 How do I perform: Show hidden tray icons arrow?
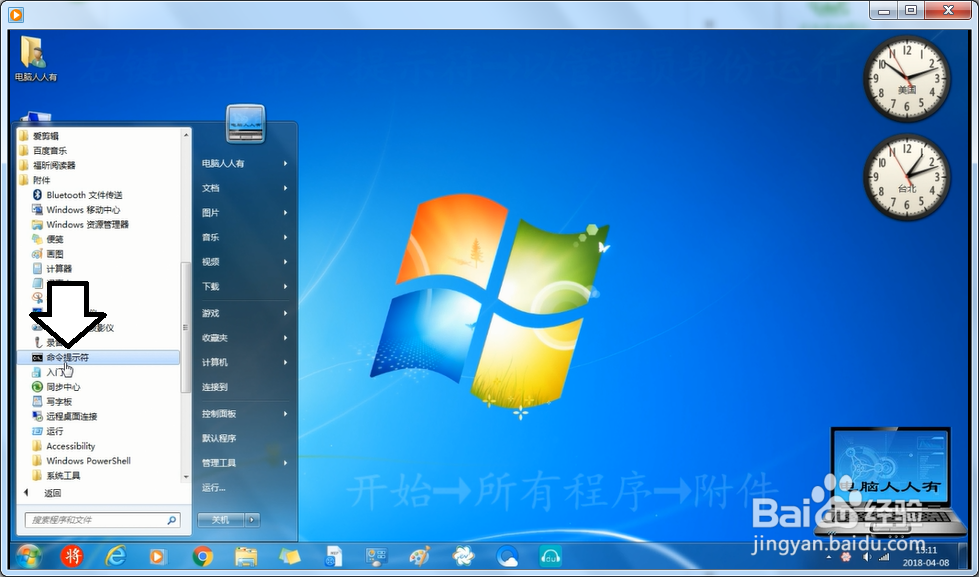click(x=829, y=556)
